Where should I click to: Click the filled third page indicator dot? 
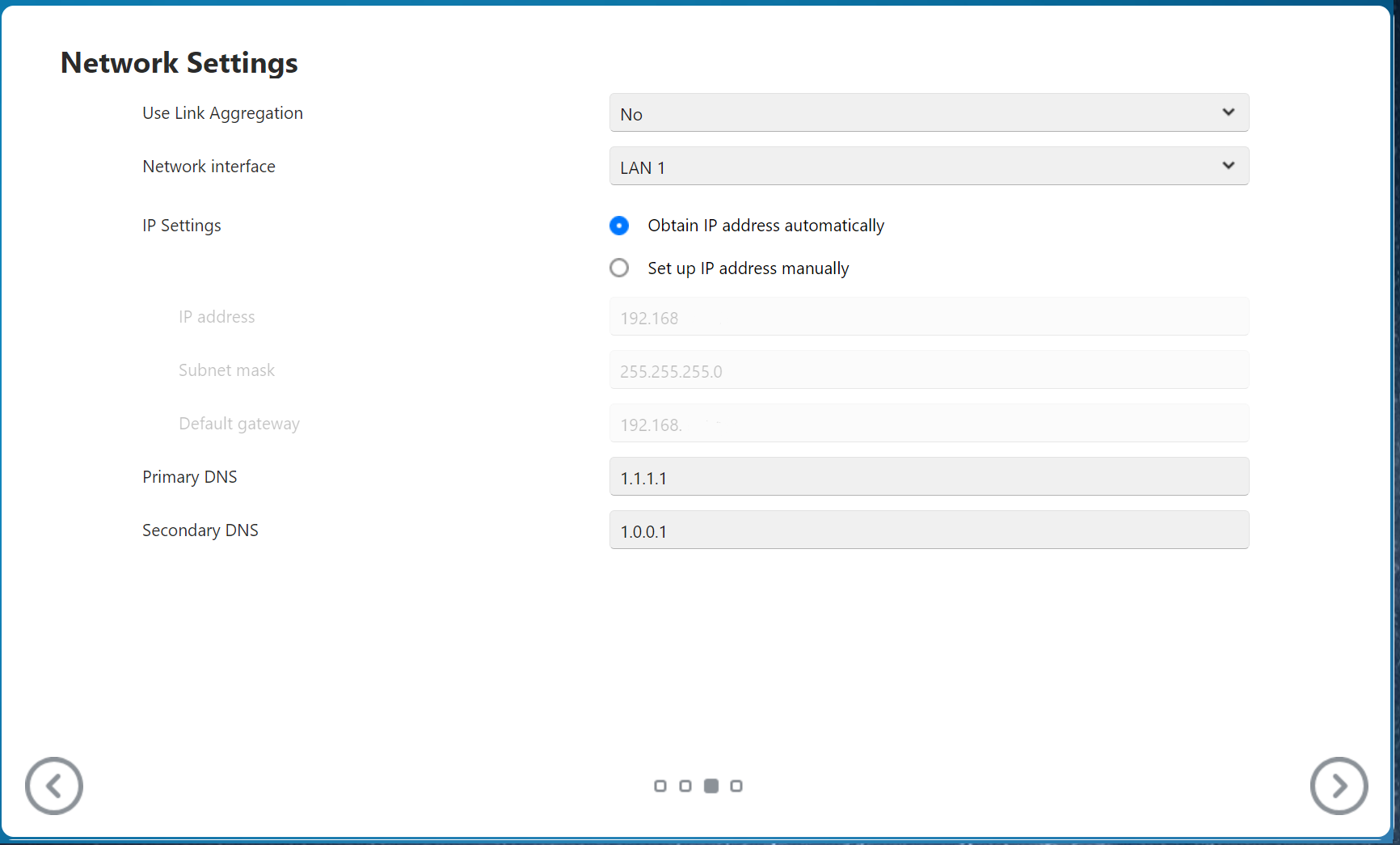711,786
